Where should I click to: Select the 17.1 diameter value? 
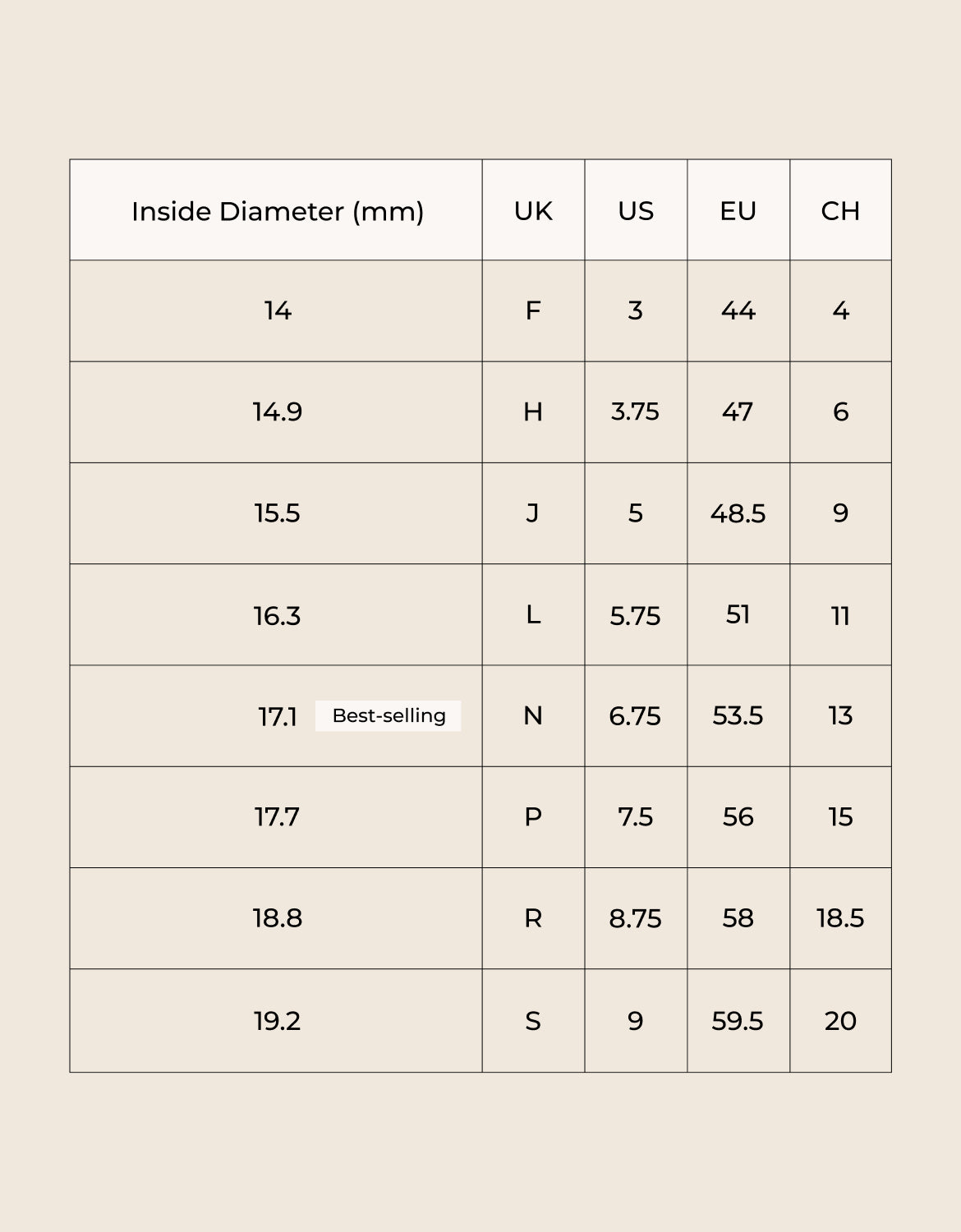[278, 717]
